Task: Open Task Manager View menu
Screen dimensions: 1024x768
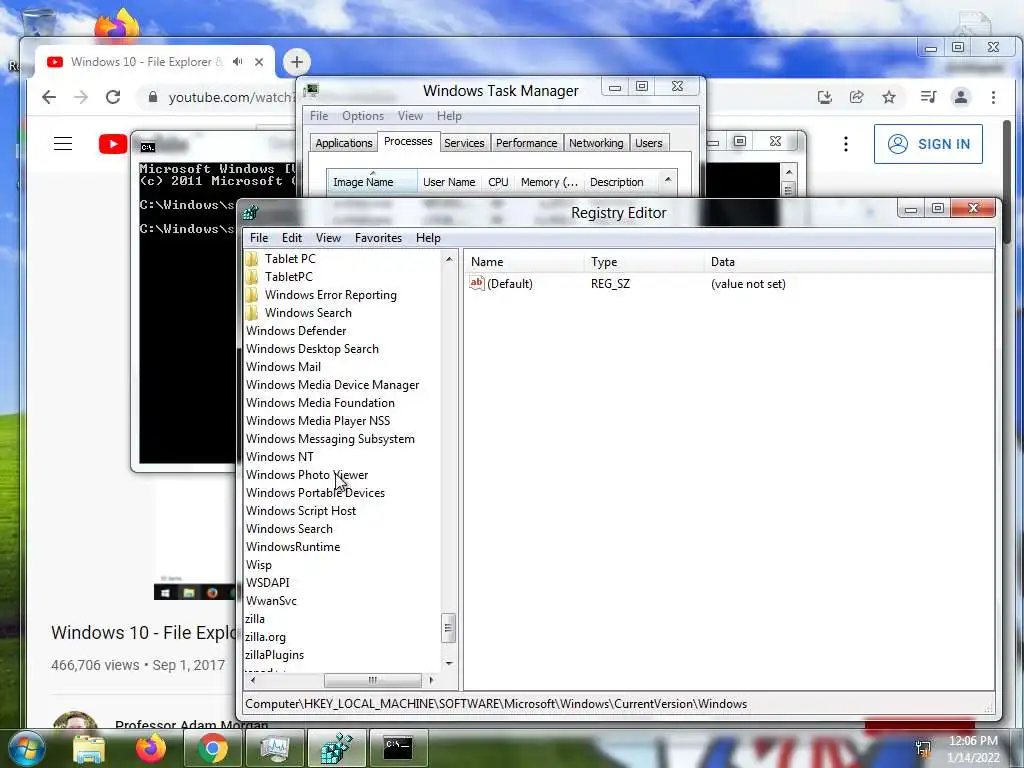Action: pos(410,116)
